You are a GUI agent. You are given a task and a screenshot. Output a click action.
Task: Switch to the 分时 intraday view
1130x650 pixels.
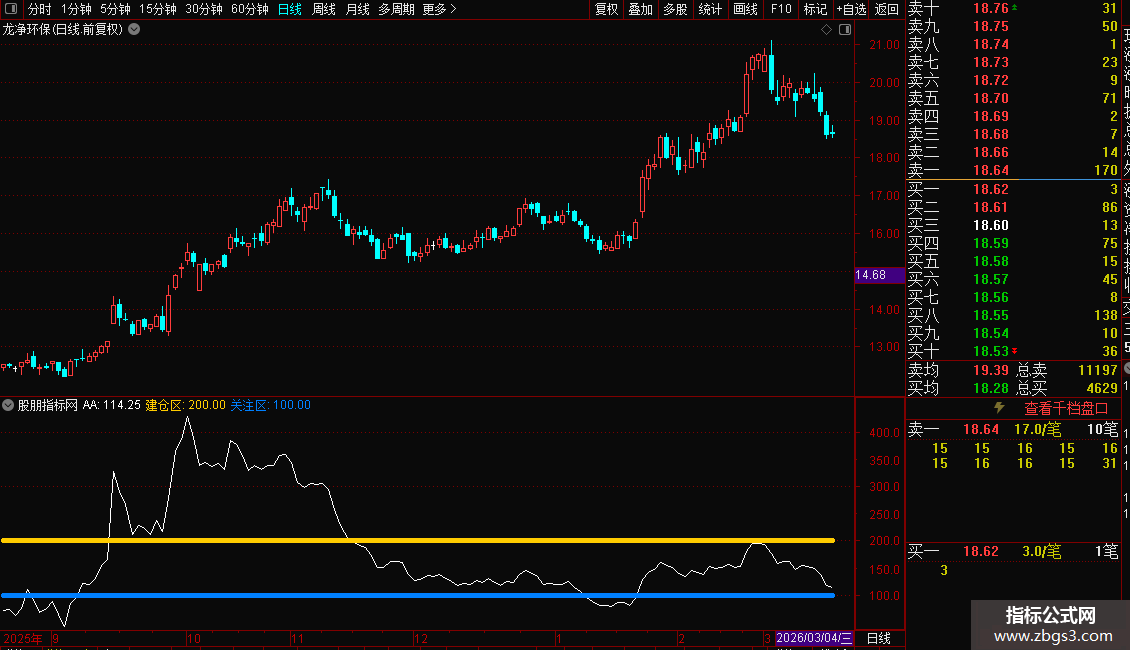coord(39,9)
